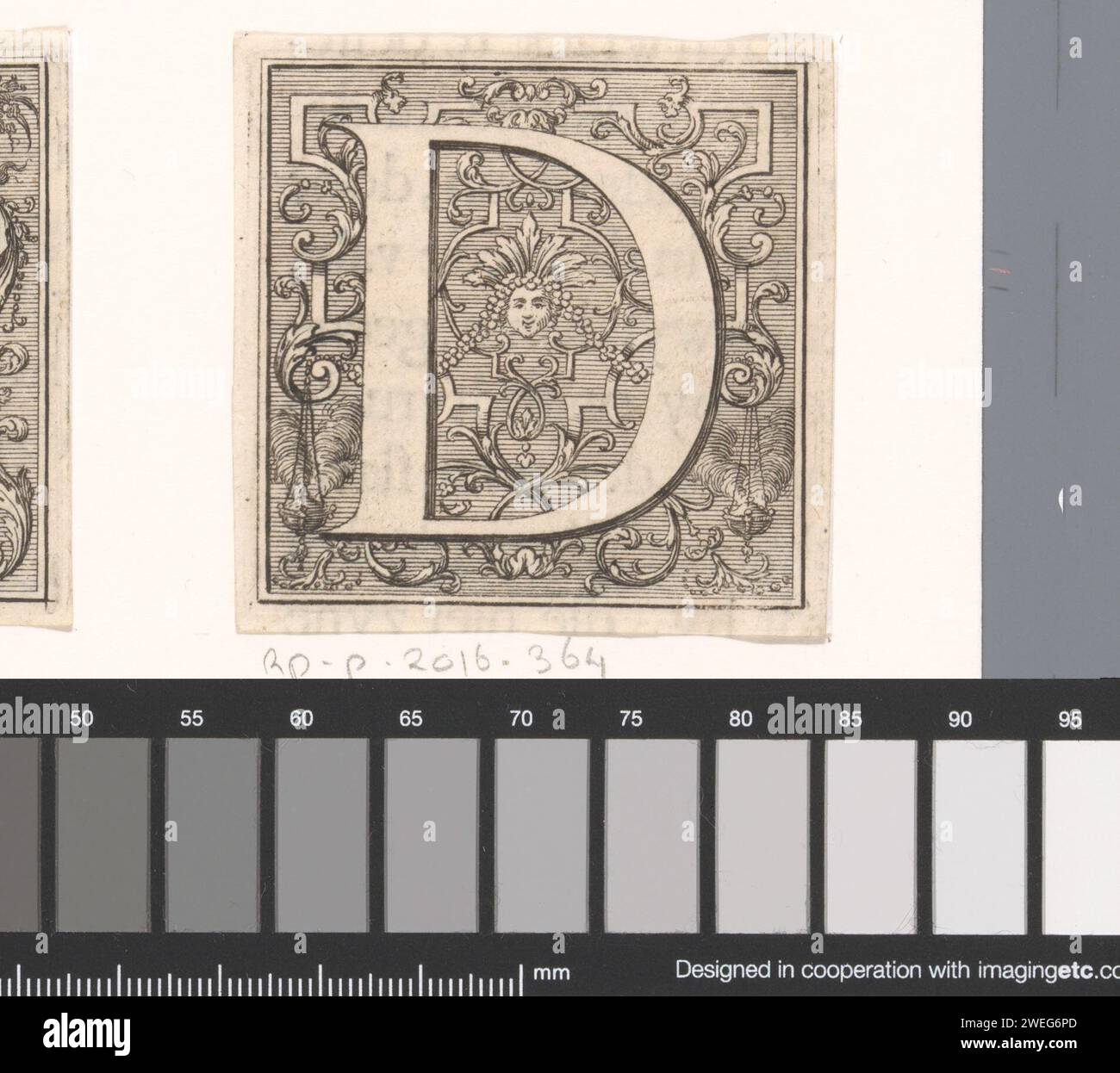Pick the gray swatch labeled 60
Image resolution: width=1120 pixels, height=1073 pixels.
pyautogui.click(x=323, y=834)
